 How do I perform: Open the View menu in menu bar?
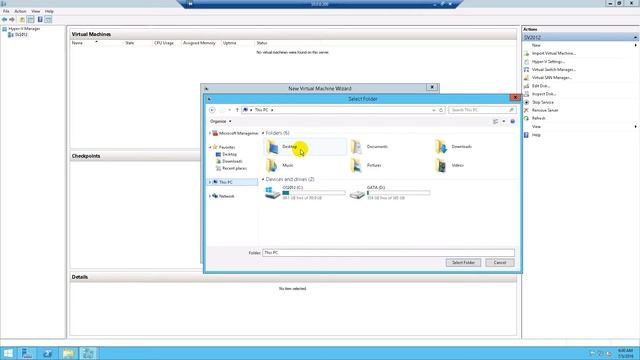(x=36, y=11)
